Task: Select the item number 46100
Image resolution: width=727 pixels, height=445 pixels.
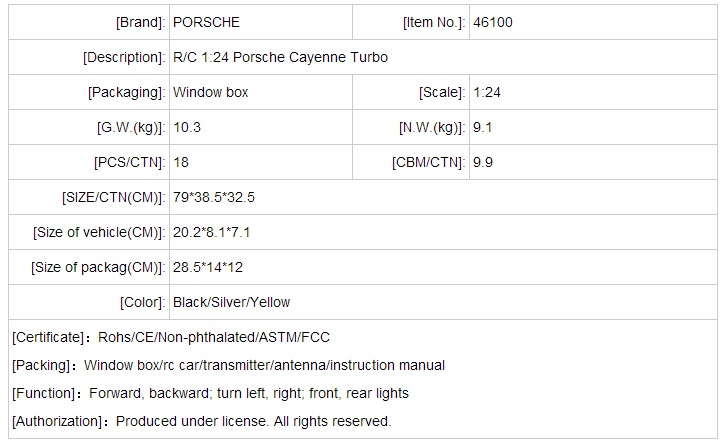Action: (495, 22)
